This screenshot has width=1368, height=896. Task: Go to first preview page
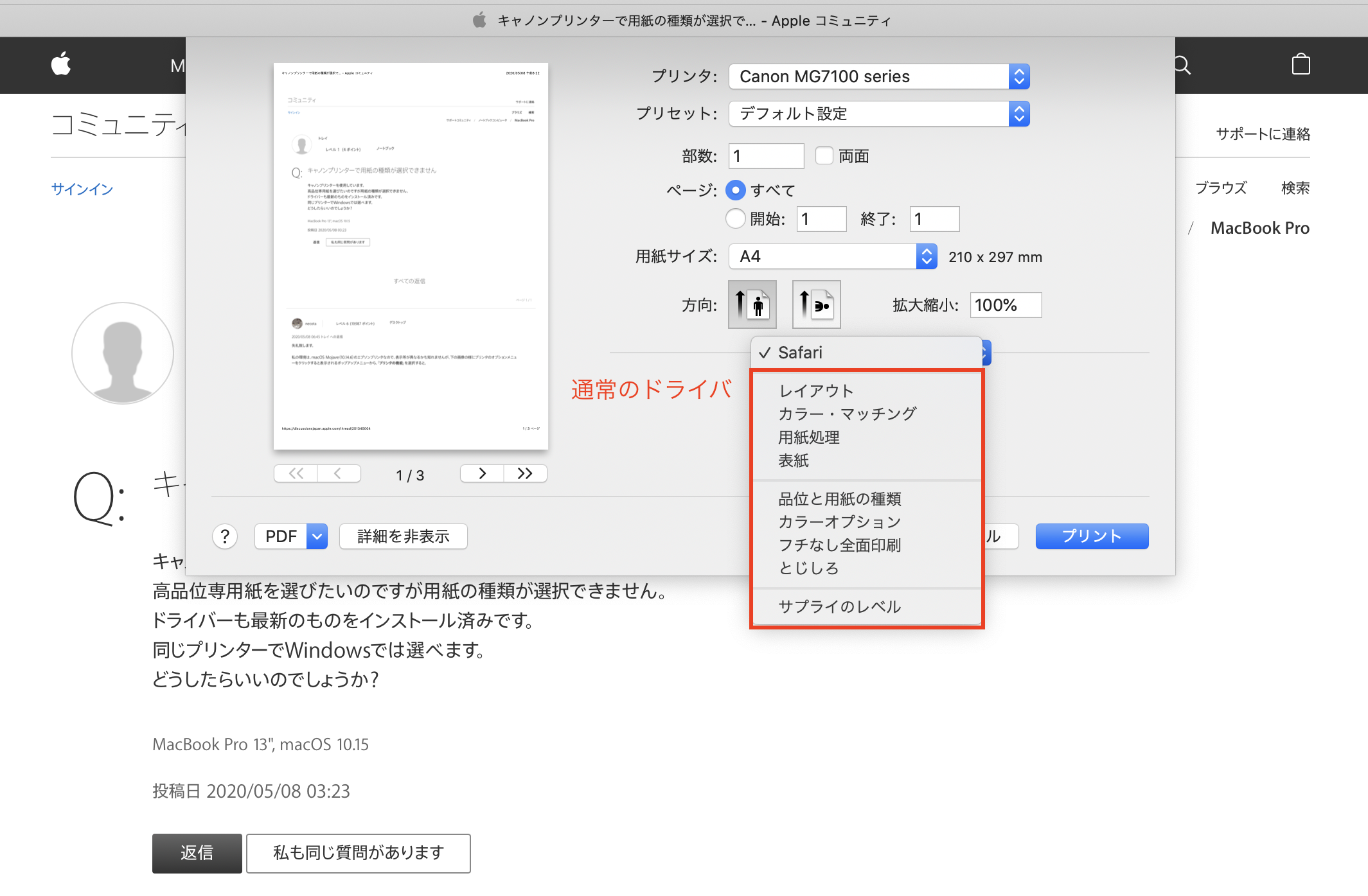pyautogui.click(x=296, y=473)
